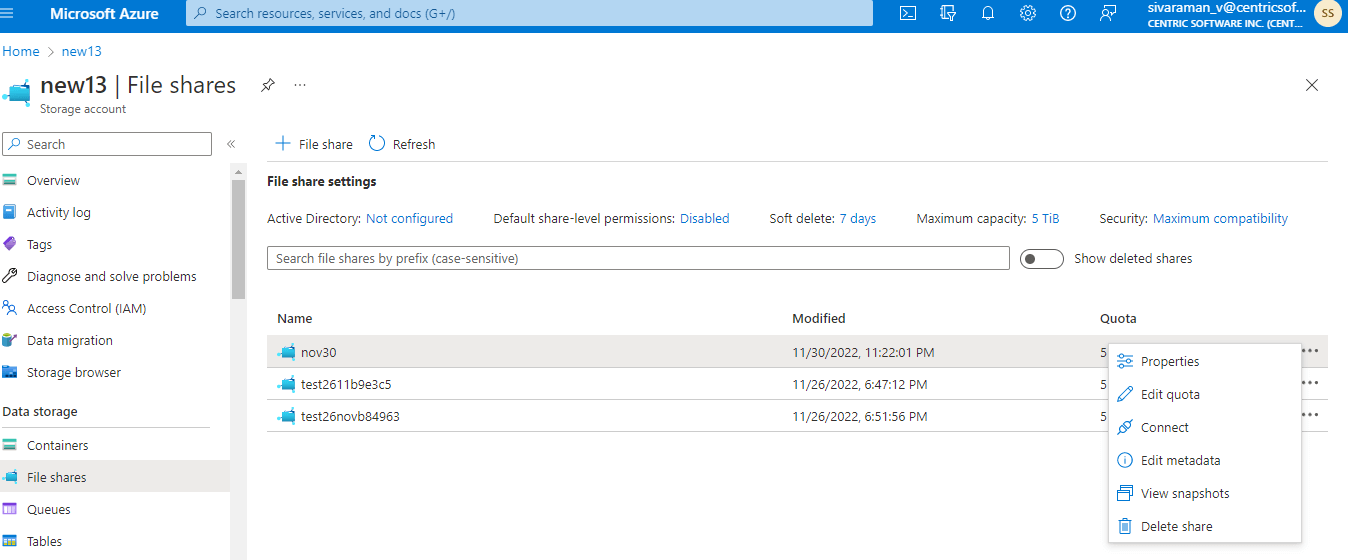Click the search file shares prefix field
1348x560 pixels.
[x=638, y=259]
